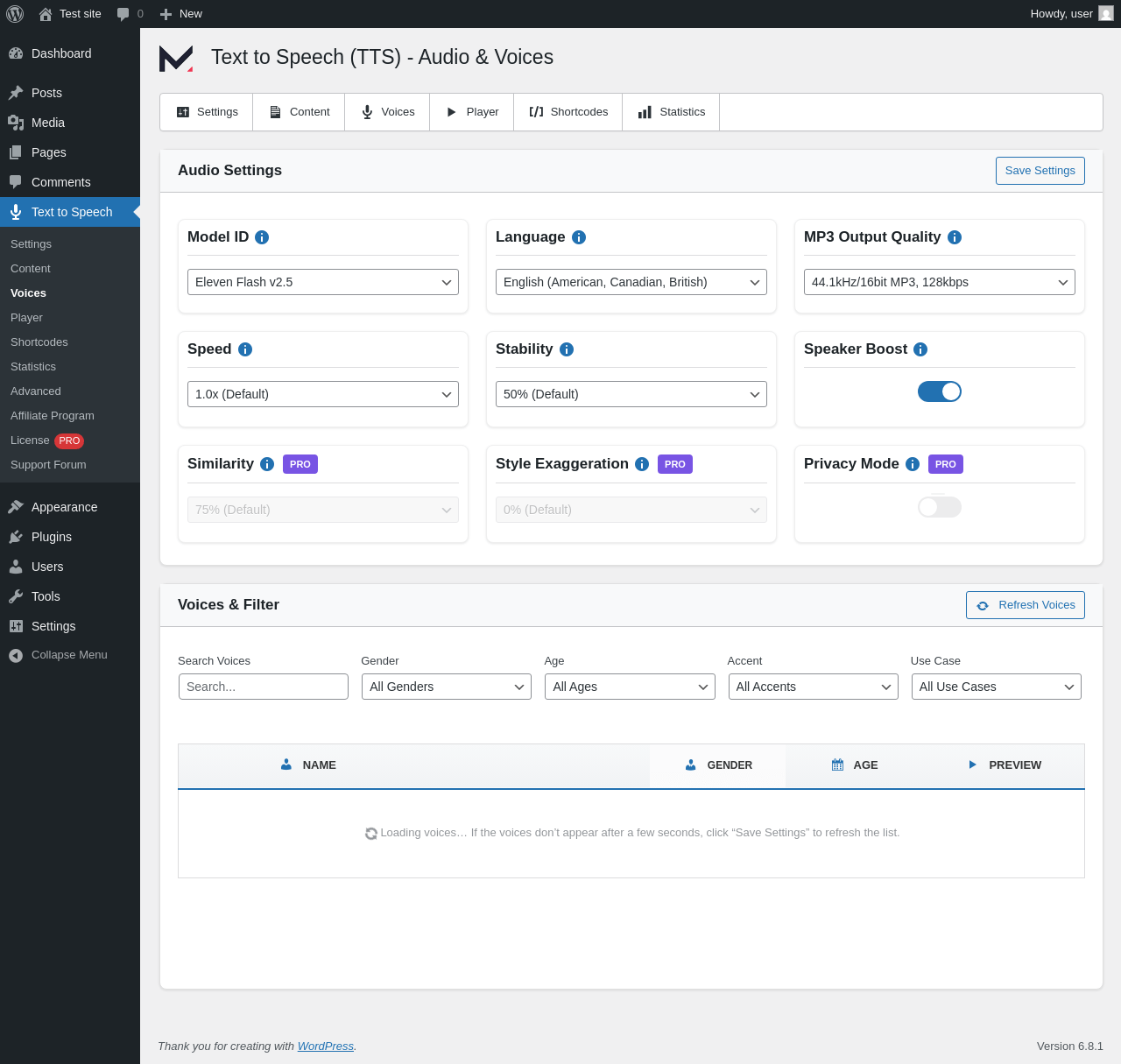Click the info icon next to Speaker Boost
This screenshot has width=1121, height=1064.
tap(920, 349)
